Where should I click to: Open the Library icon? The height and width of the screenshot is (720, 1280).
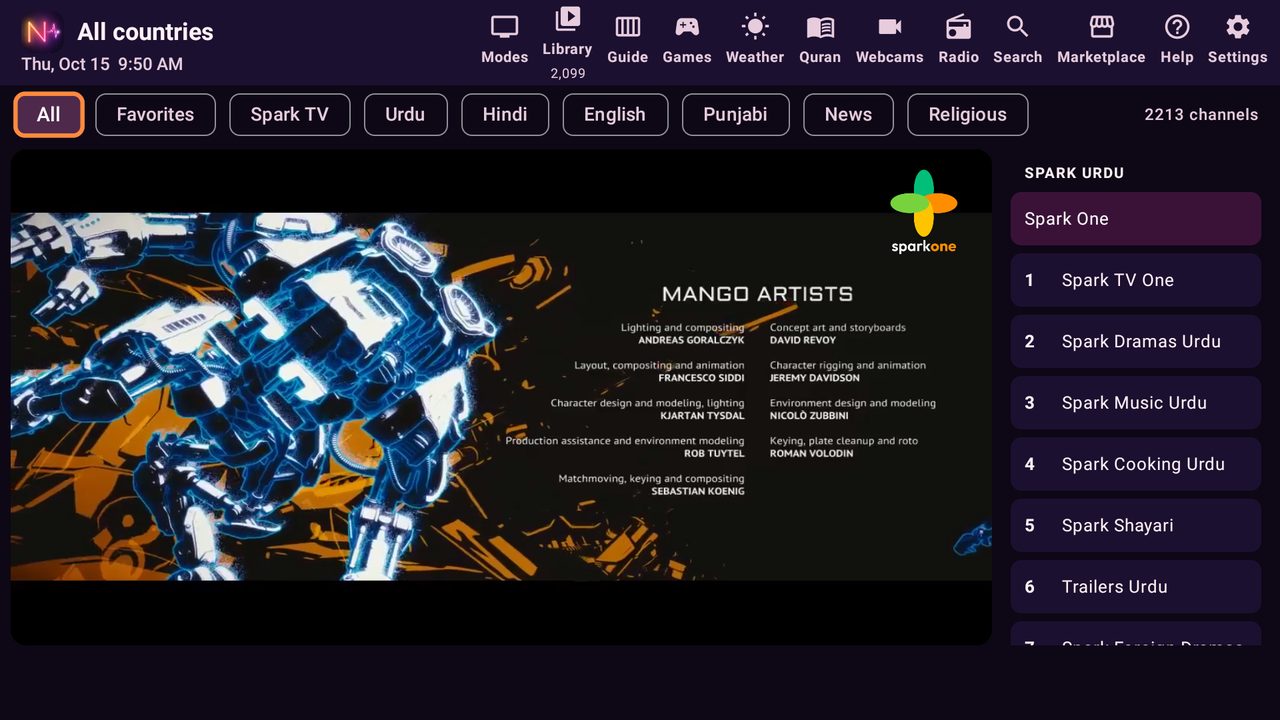click(x=567, y=18)
